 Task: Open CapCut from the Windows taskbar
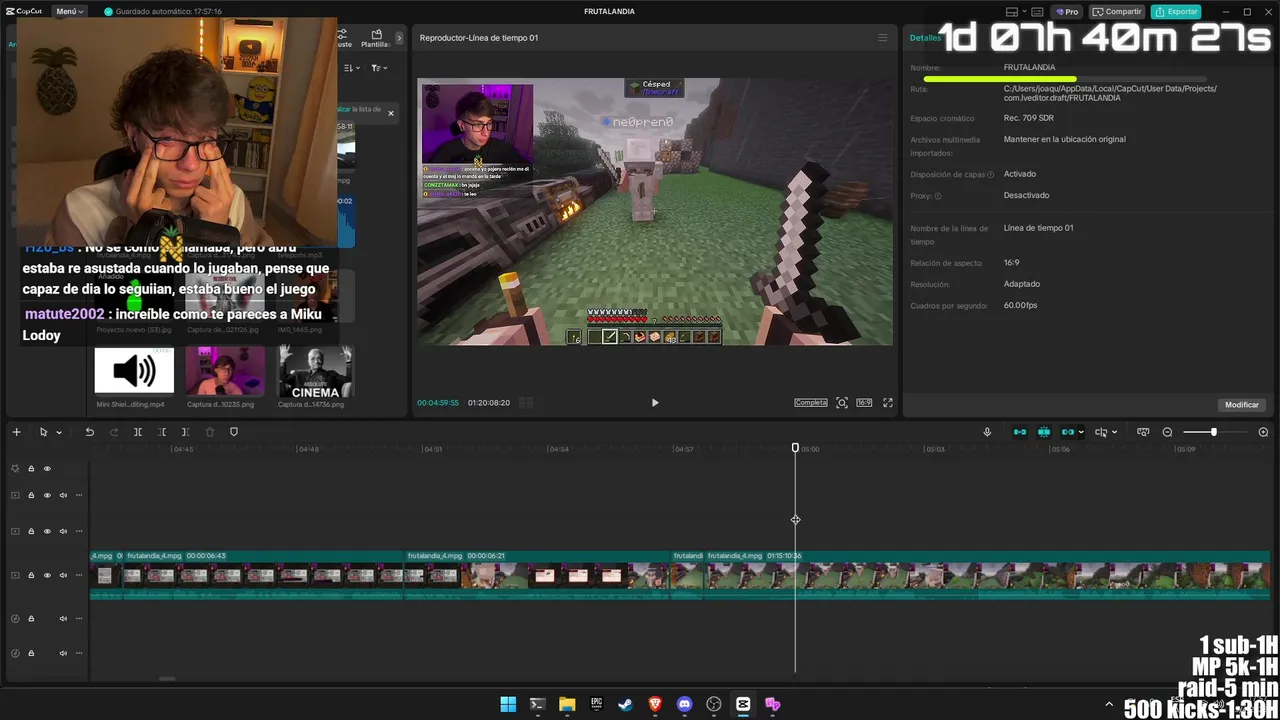click(x=743, y=704)
